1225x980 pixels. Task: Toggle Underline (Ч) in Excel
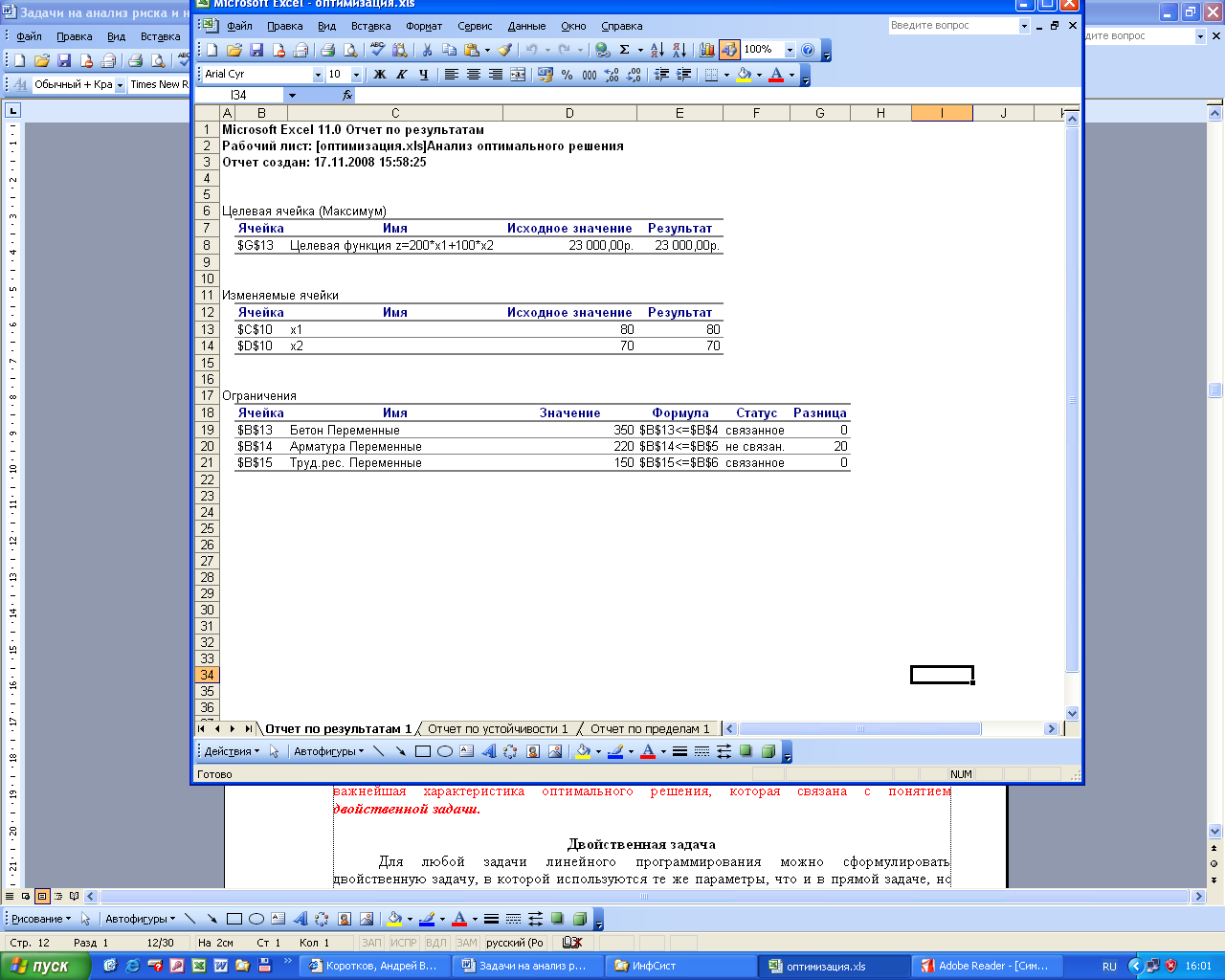click(x=424, y=75)
